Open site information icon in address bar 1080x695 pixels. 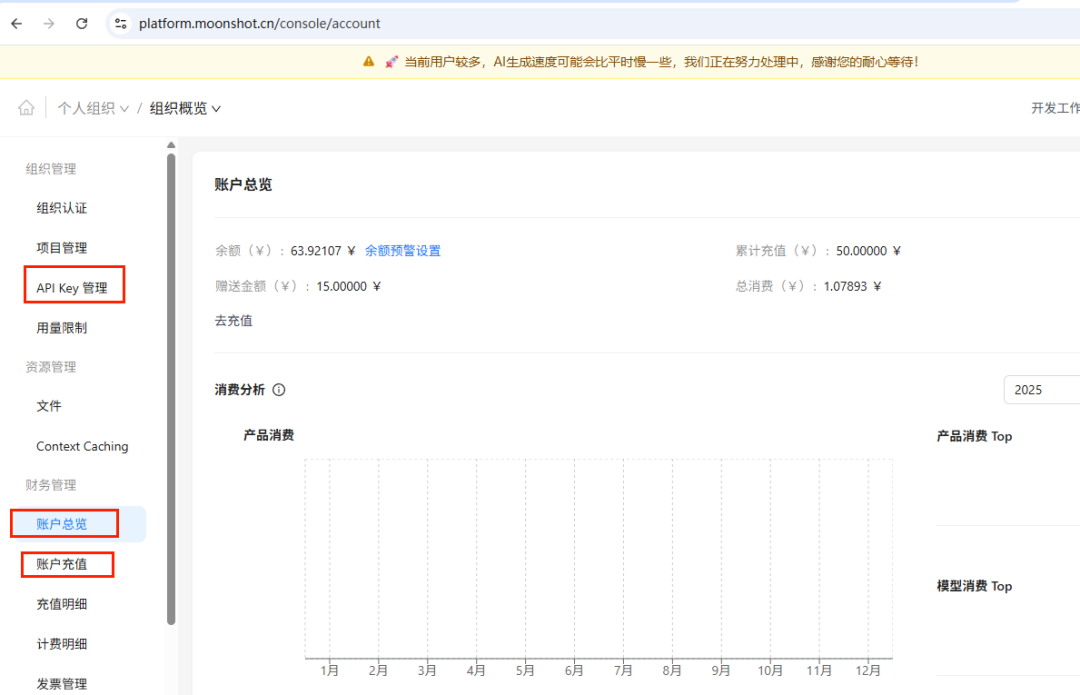pyautogui.click(x=121, y=23)
